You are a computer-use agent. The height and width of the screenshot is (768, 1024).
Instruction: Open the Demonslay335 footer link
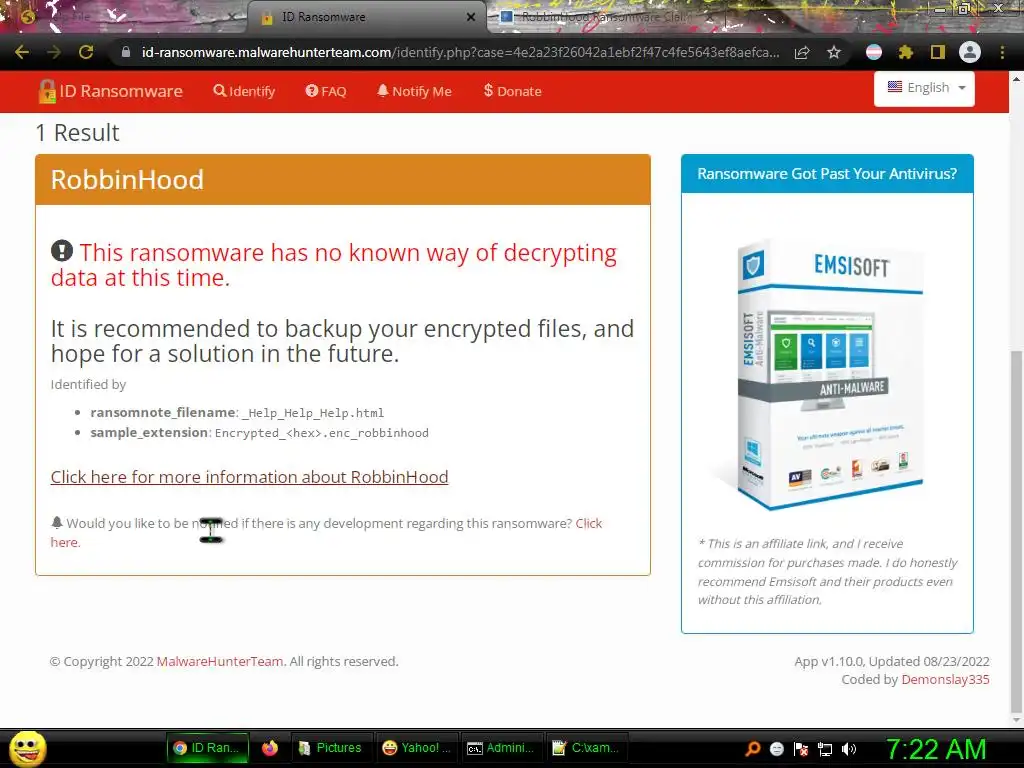pos(945,680)
